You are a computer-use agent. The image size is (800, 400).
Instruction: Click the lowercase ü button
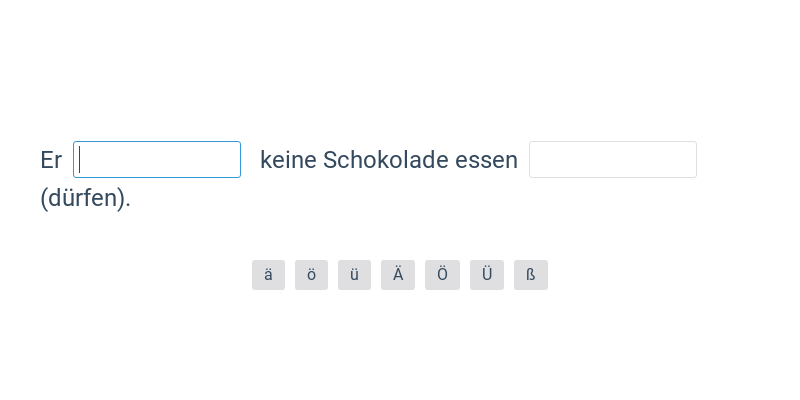pos(354,275)
